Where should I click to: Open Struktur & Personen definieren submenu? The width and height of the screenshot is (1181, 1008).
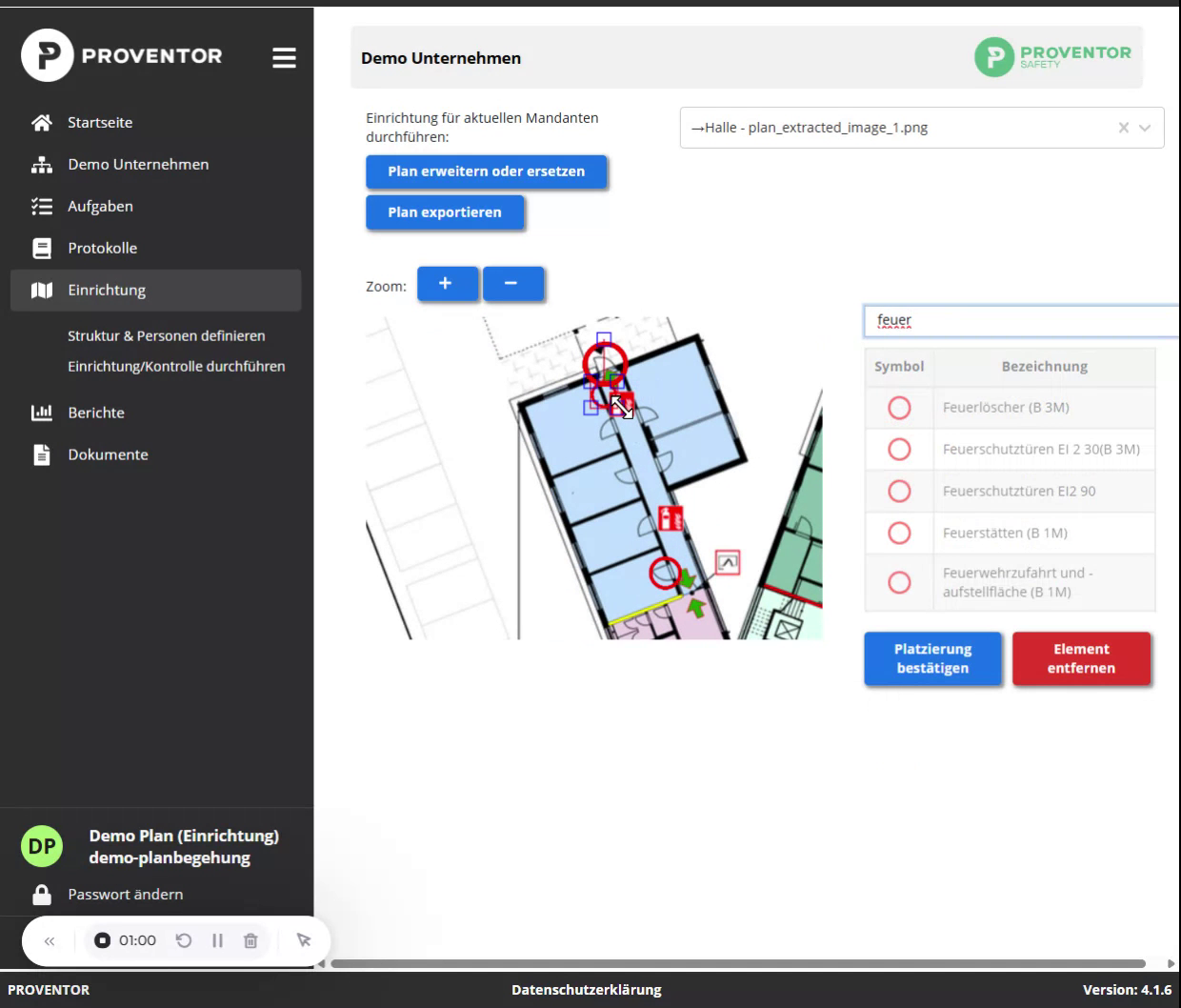tap(166, 335)
